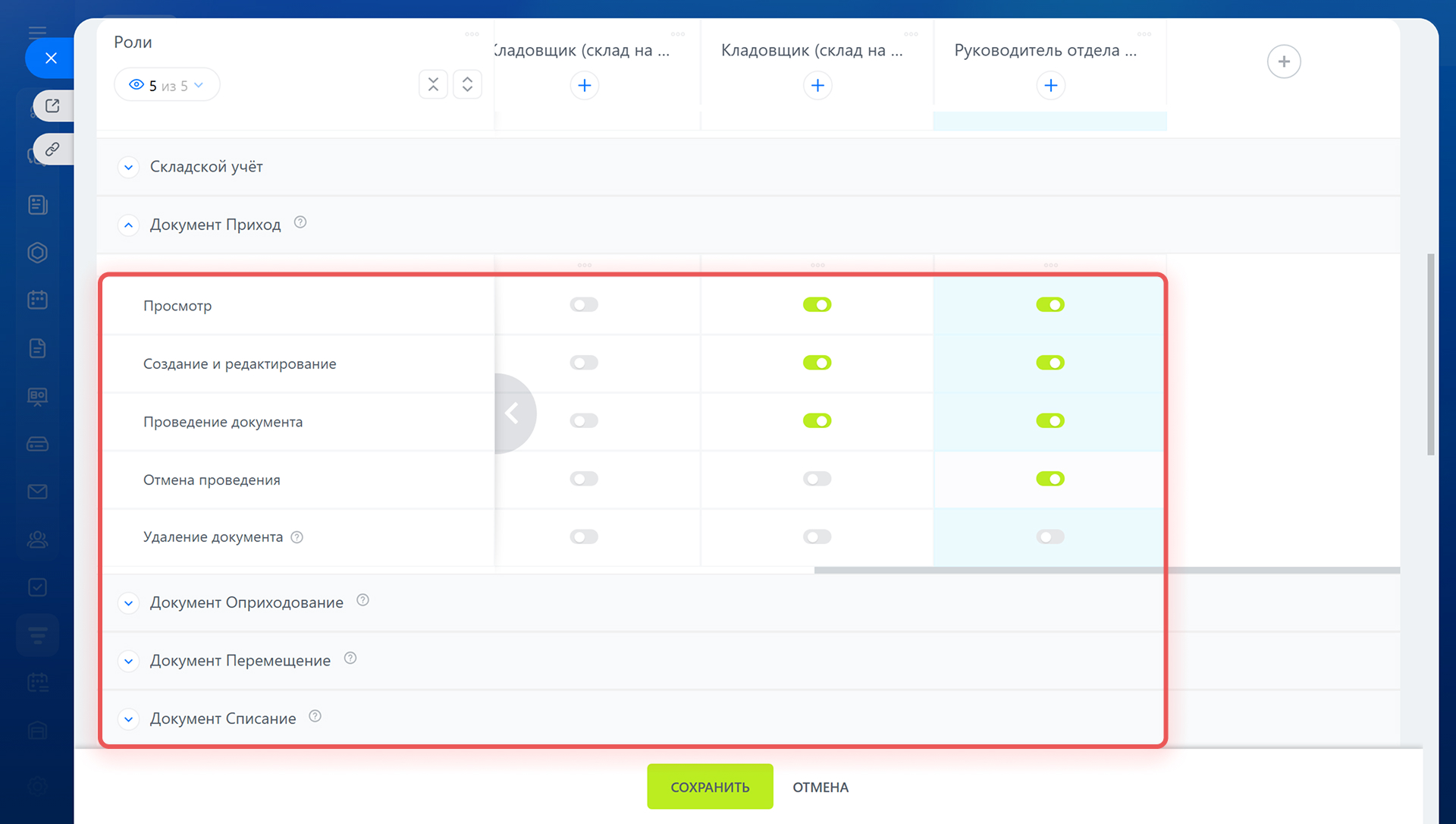The width and height of the screenshot is (1456, 824).
Task: Enable Удаление документа for Руководитель отдела
Action: 1050,537
